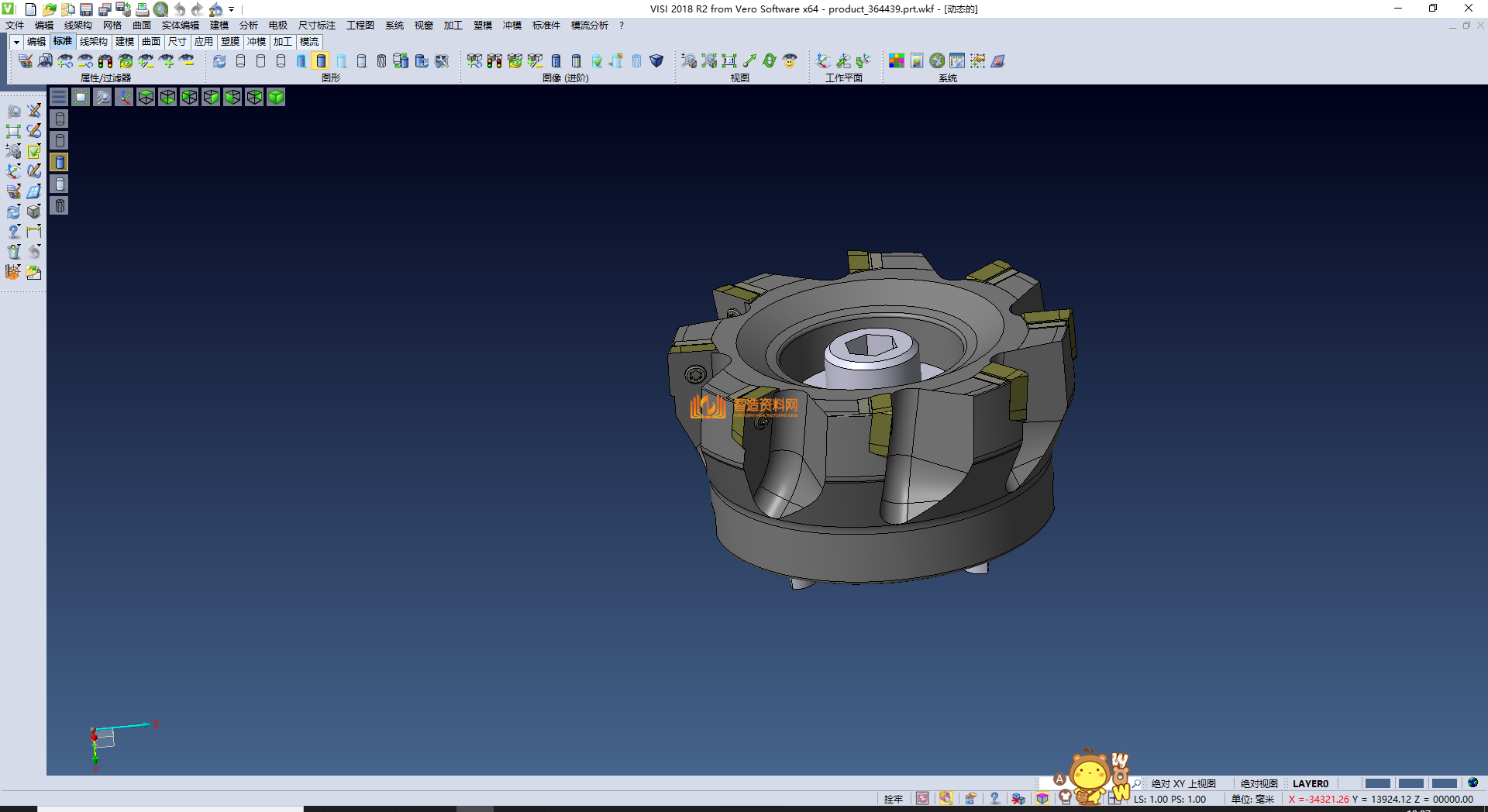This screenshot has height=812, width=1488.
Task: Toggle the highlighted shaded display mode button
Action: click(321, 61)
